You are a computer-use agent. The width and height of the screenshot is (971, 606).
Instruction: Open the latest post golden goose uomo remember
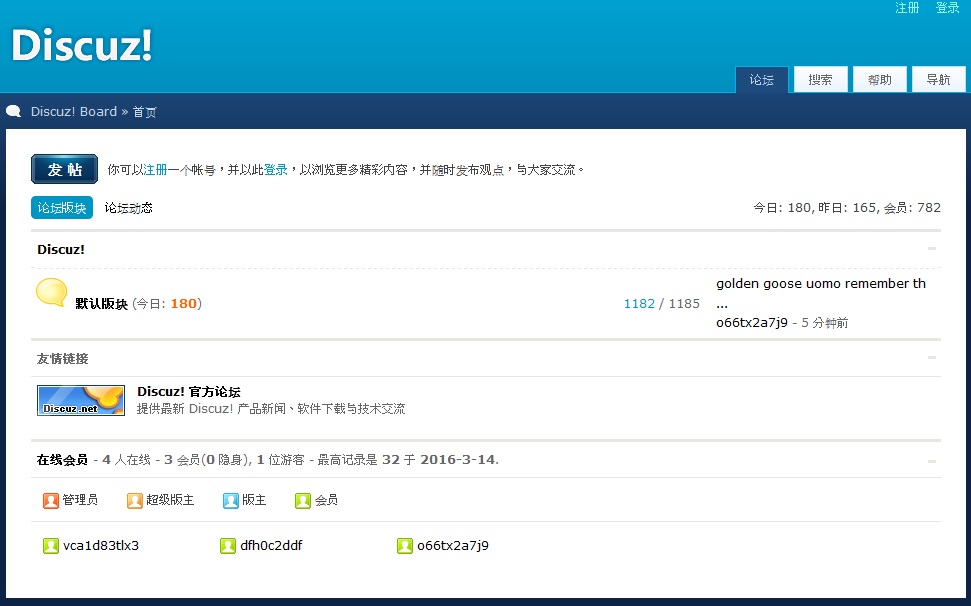coord(821,293)
